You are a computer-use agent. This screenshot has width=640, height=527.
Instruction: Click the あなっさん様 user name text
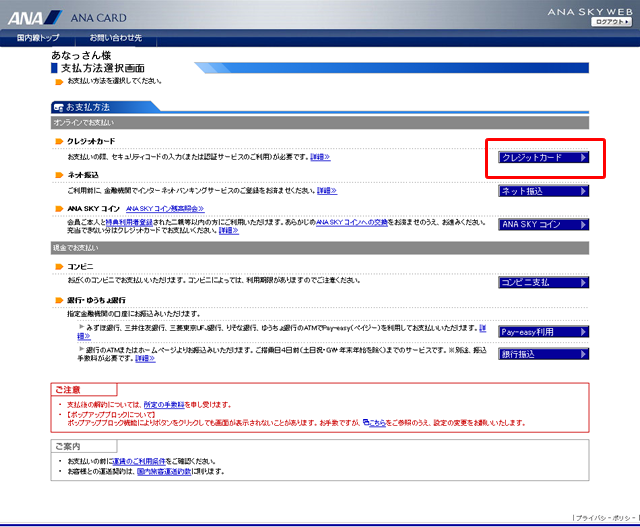81,55
